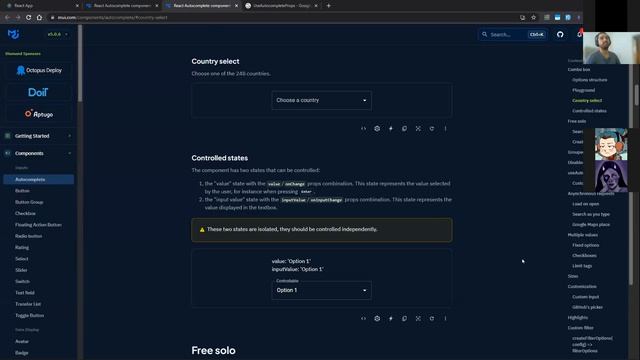Jump to Fixed options in contents
The image size is (640, 360).
point(586,245)
